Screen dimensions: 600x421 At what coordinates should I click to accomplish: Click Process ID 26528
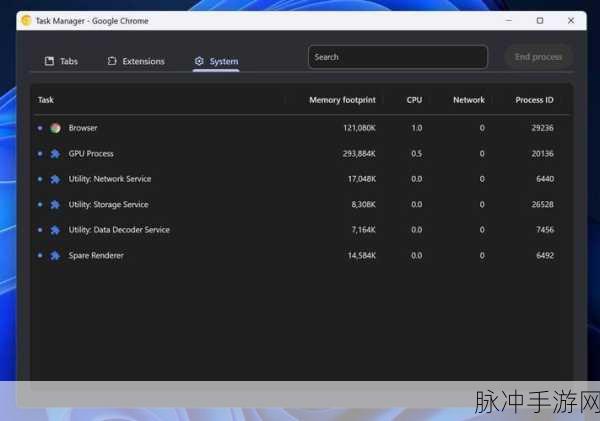tap(542, 205)
